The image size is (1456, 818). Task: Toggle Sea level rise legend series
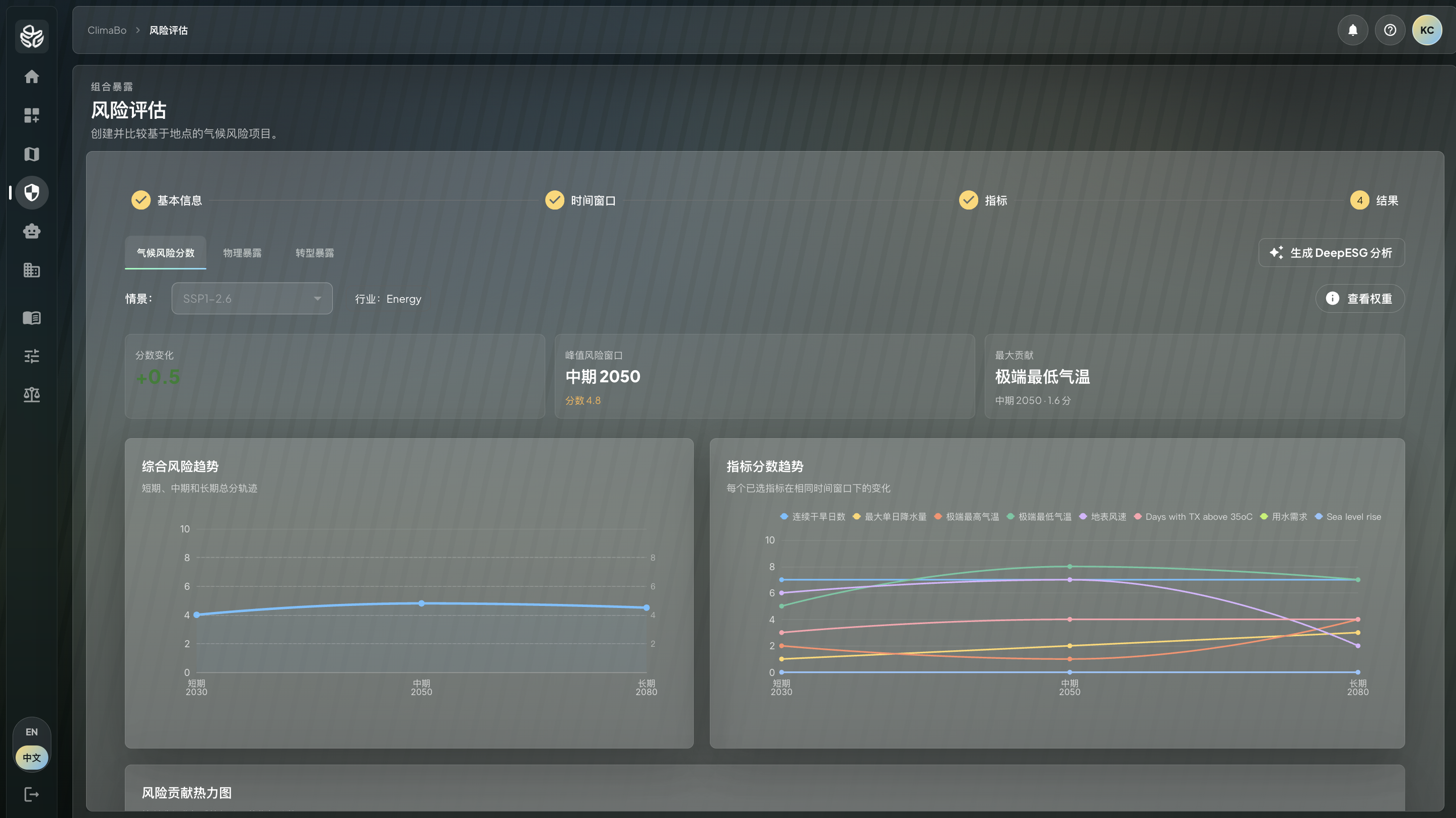pos(1348,517)
